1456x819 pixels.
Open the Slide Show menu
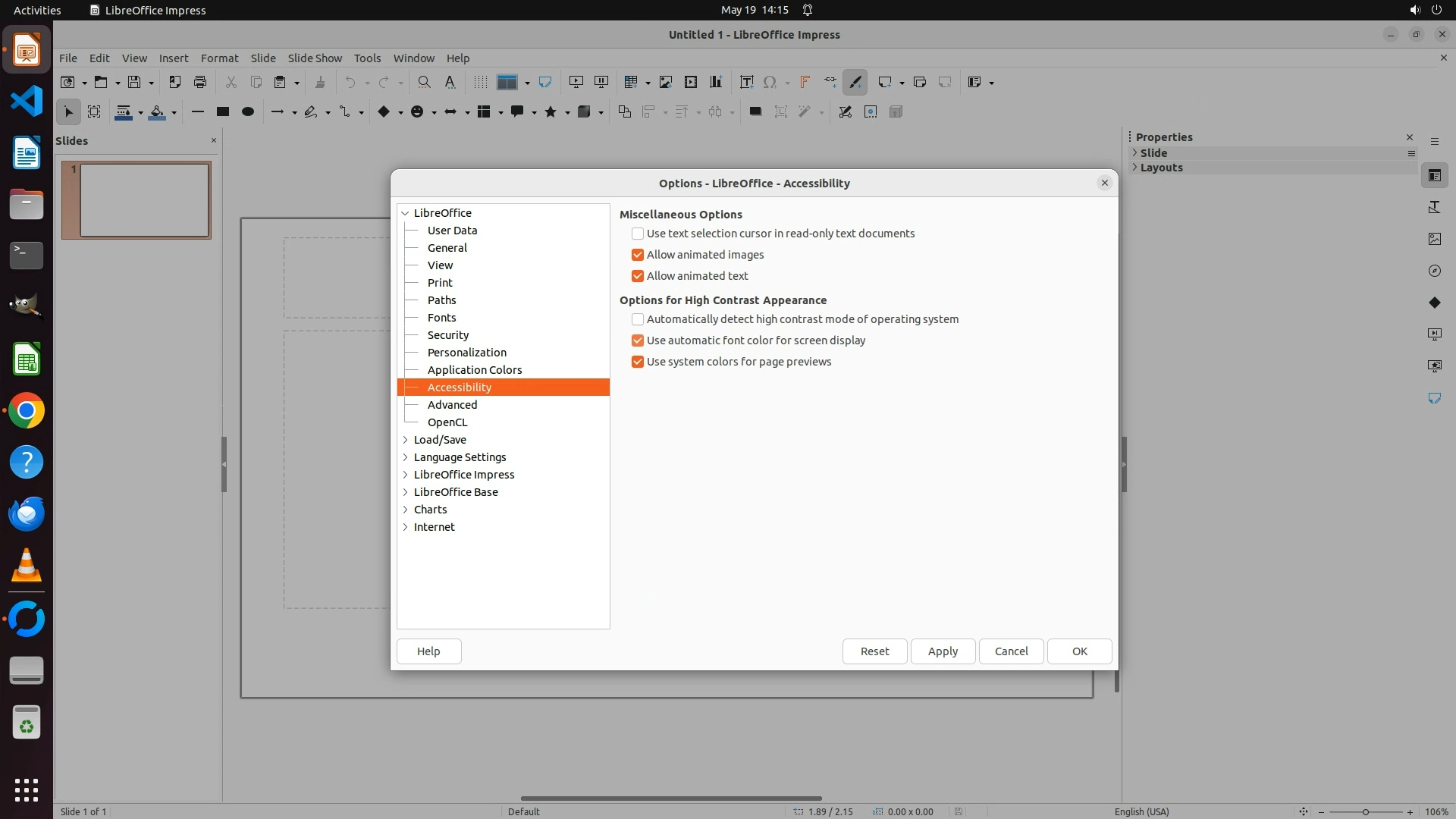coord(315,58)
